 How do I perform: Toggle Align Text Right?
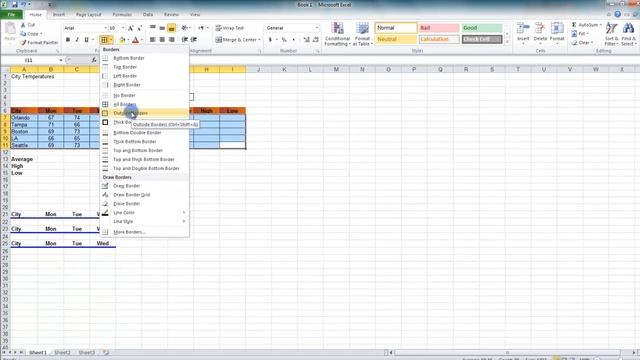point(171,40)
